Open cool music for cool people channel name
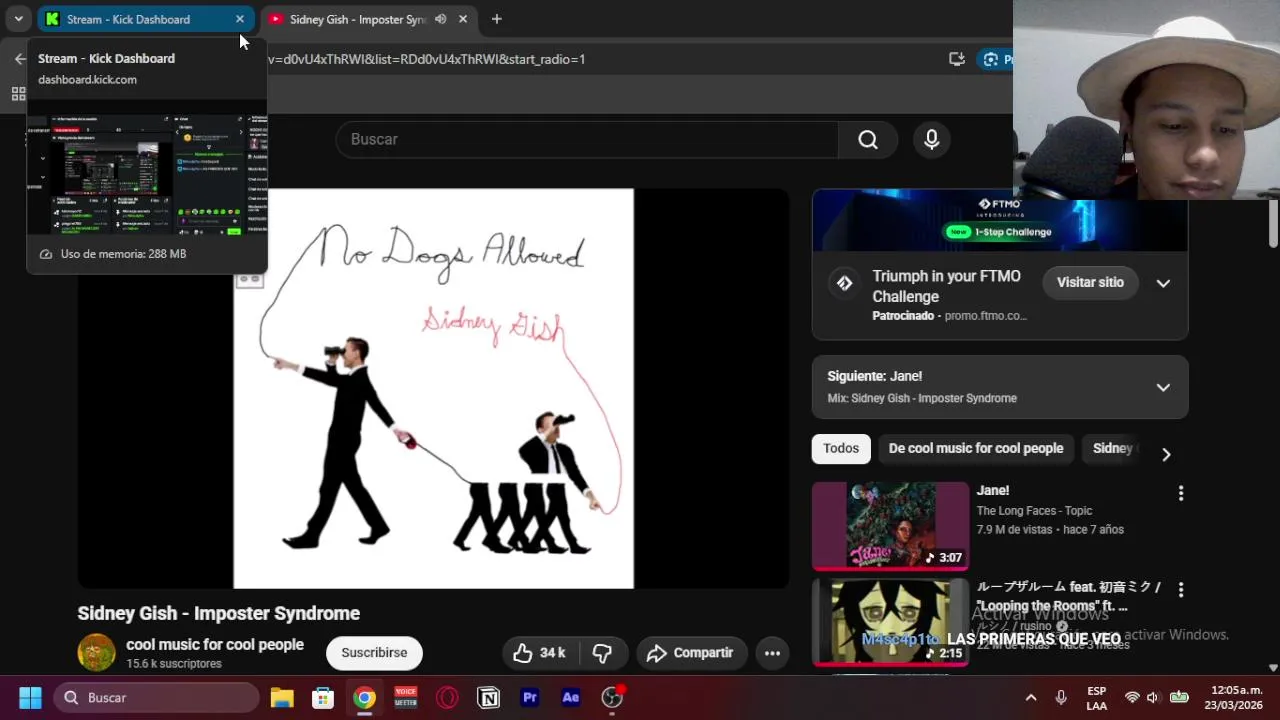1280x720 pixels. [x=215, y=645]
